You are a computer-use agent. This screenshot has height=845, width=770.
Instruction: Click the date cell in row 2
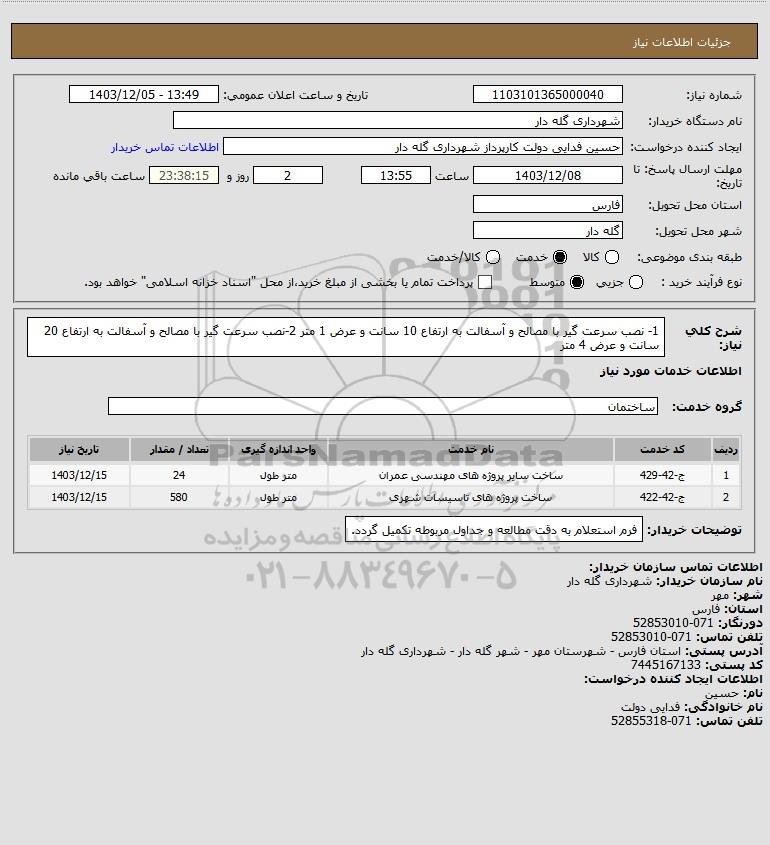(x=79, y=497)
